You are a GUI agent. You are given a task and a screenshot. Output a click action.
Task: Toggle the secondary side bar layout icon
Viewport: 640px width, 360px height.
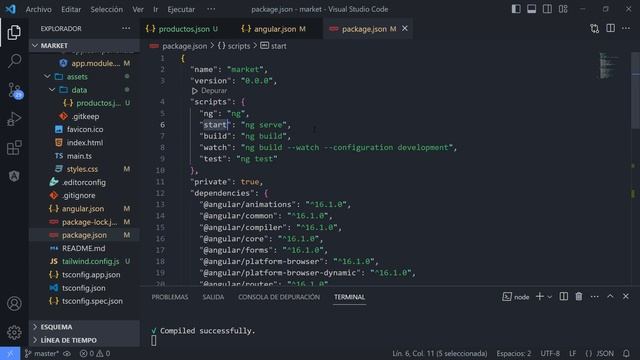547,9
